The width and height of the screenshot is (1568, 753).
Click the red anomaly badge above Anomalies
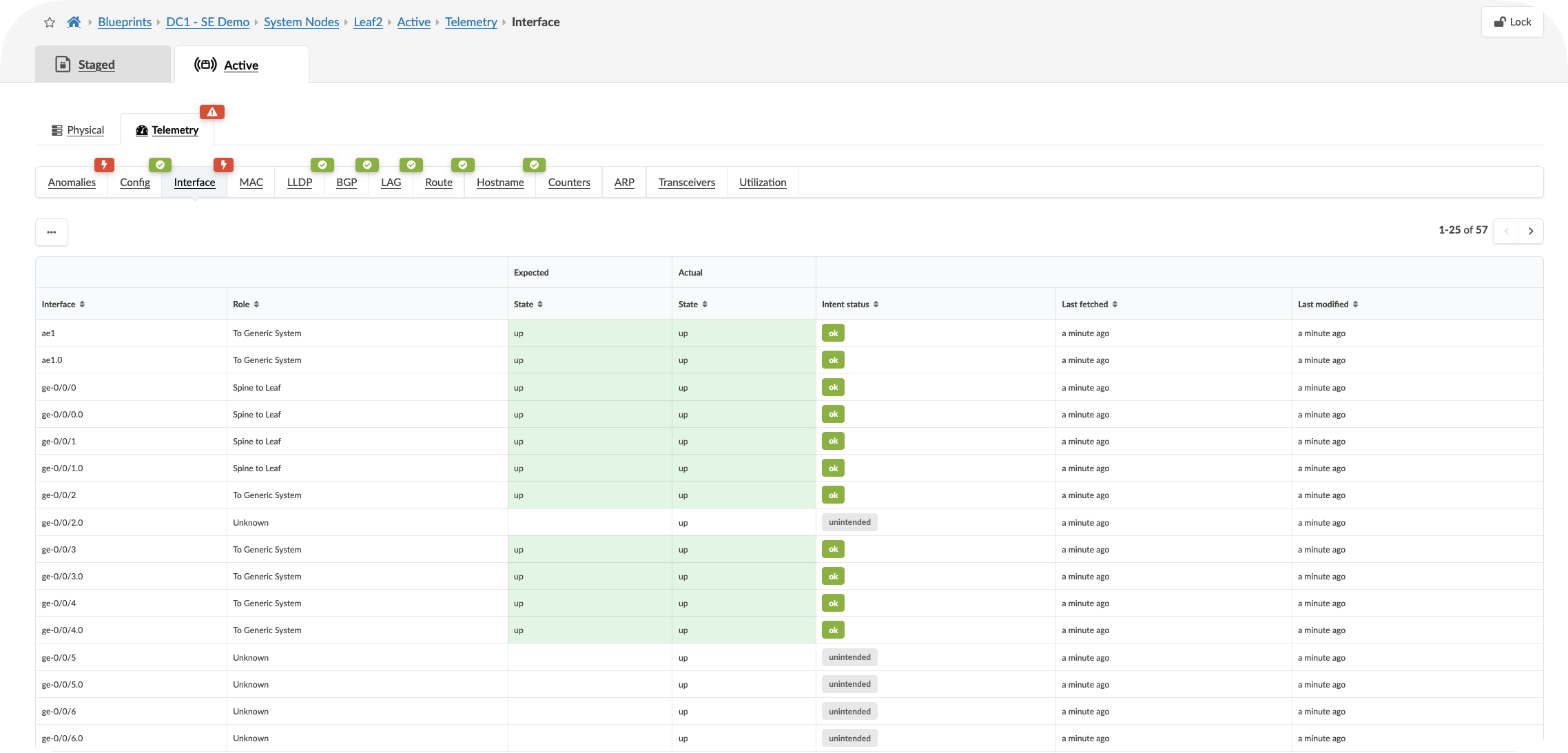[104, 165]
